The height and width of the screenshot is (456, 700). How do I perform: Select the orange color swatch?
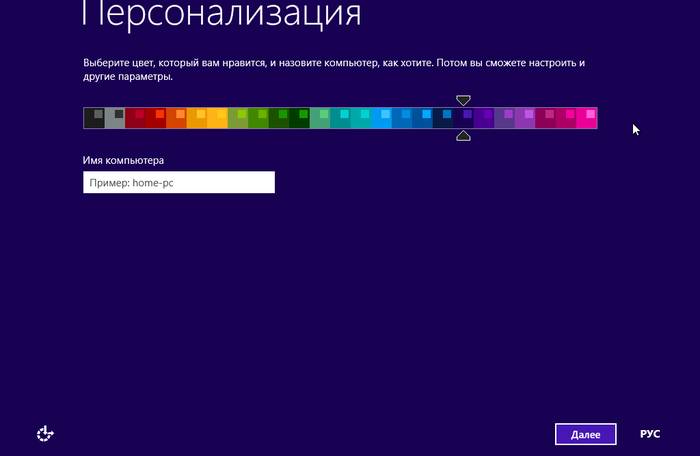click(176, 118)
